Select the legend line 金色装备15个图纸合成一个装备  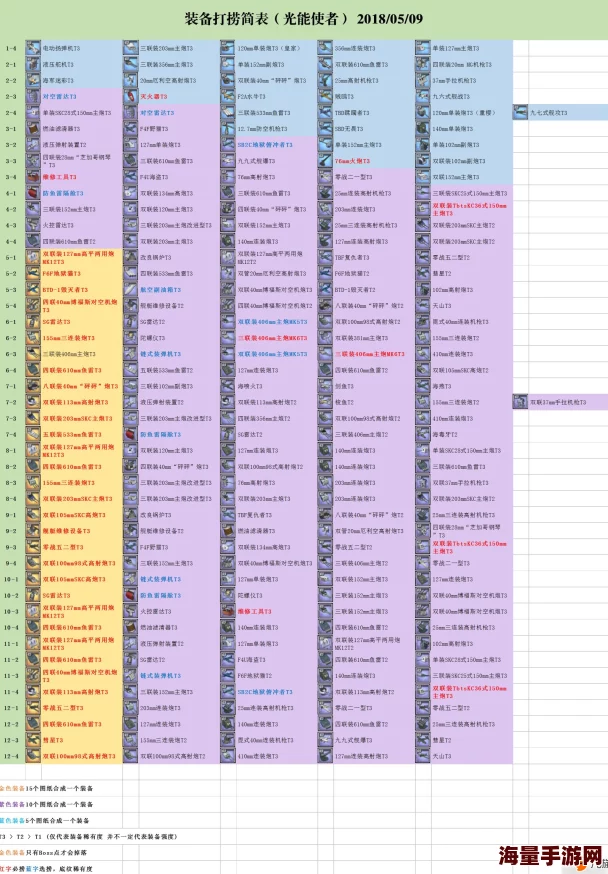47,788
